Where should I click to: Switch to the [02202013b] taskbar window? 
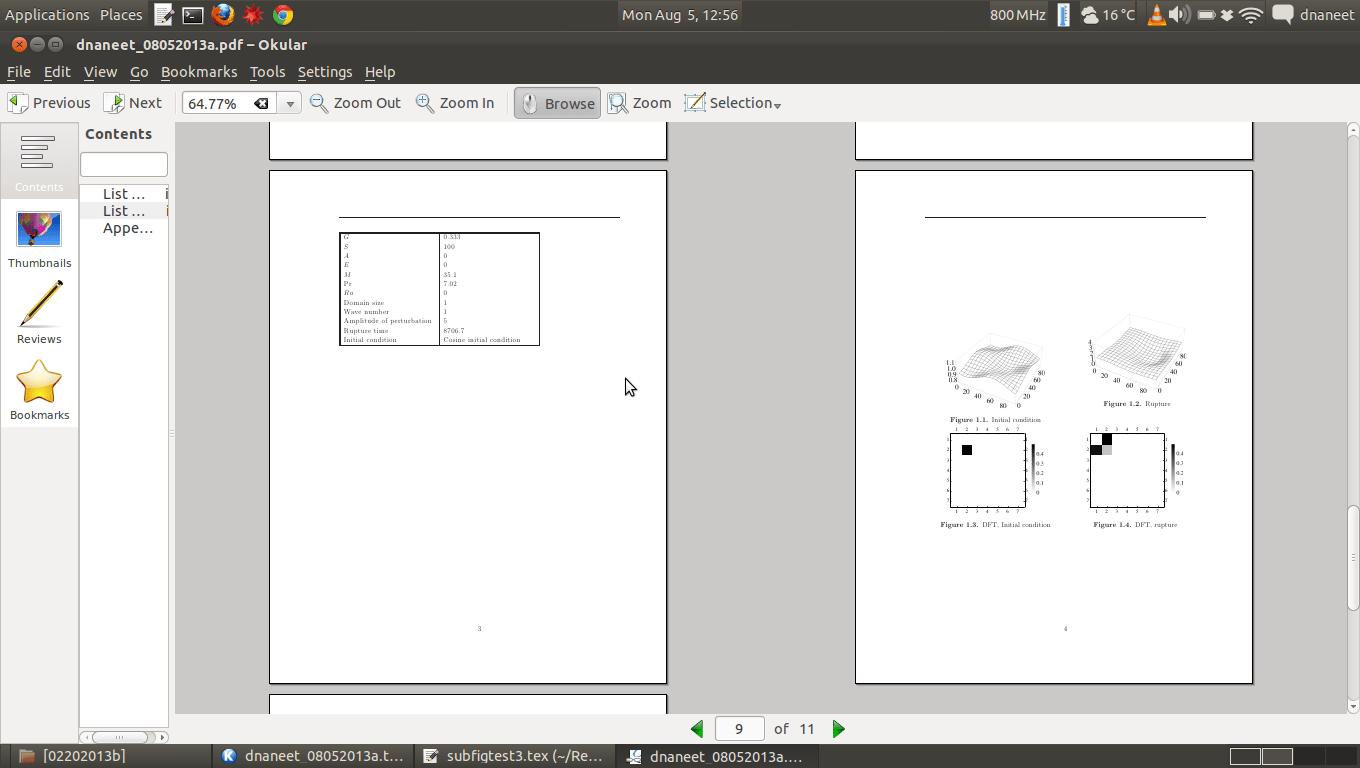click(x=109, y=756)
